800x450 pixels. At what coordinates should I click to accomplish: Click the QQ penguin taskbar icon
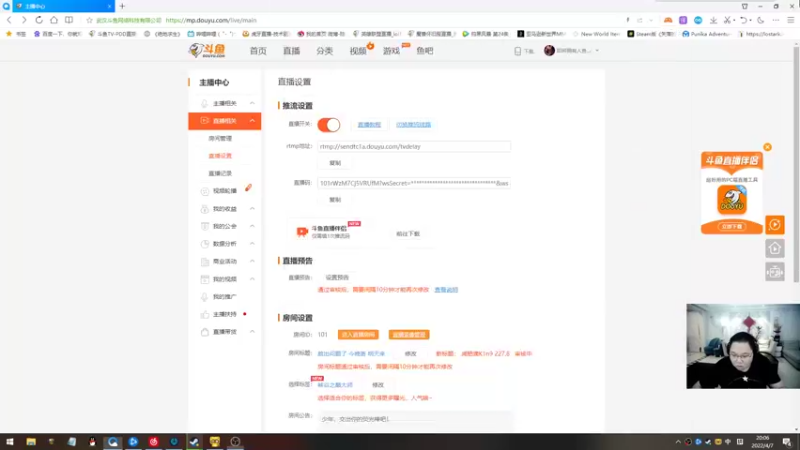point(92,442)
